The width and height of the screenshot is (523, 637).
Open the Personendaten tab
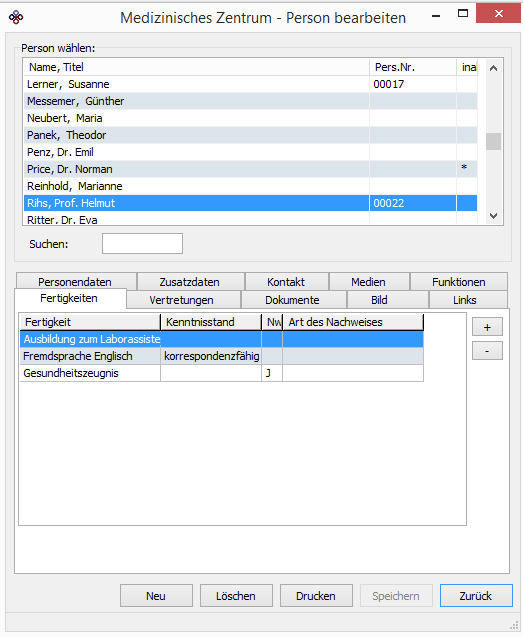(x=75, y=282)
